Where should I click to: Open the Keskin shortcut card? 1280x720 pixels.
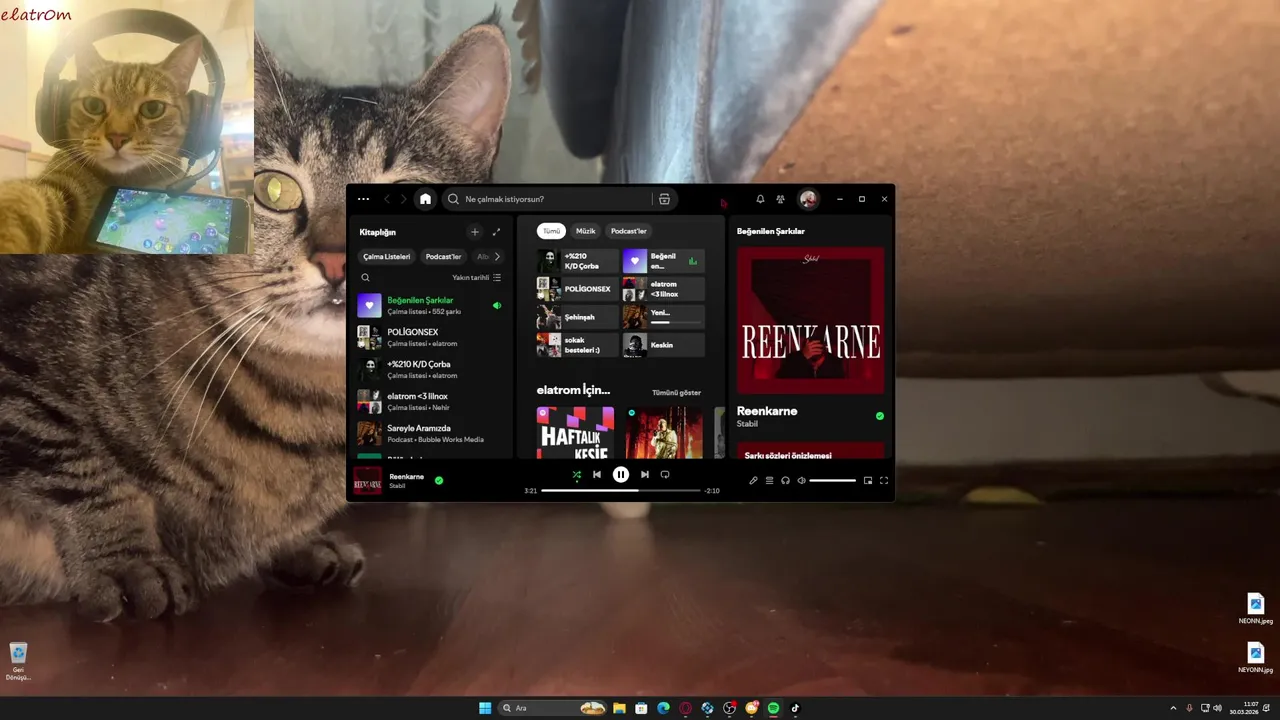tap(664, 345)
